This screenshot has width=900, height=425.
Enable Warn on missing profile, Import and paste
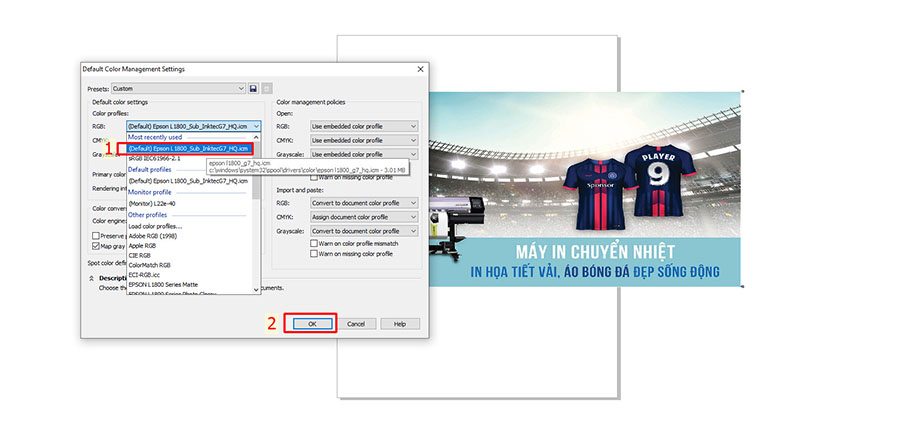pyautogui.click(x=314, y=253)
